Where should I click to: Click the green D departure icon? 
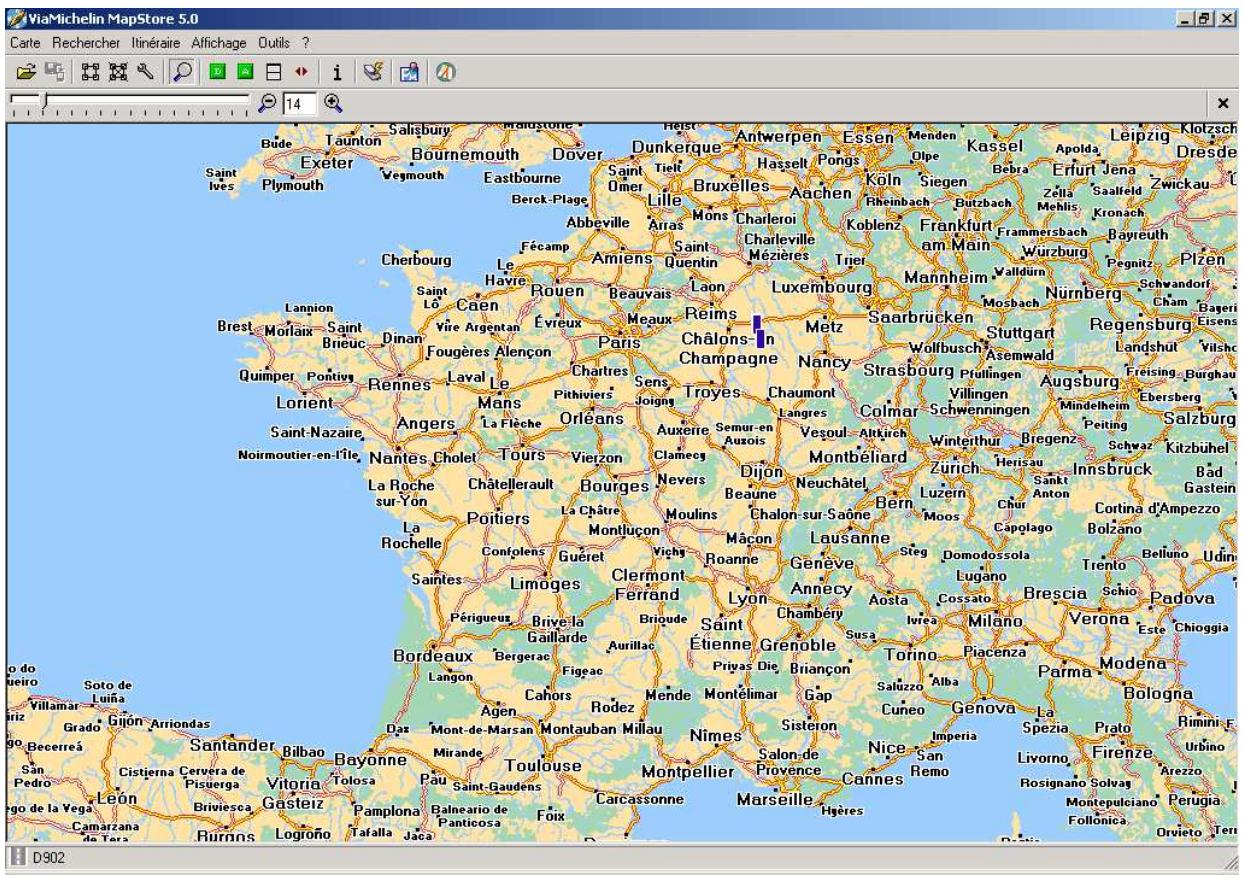coord(217,72)
